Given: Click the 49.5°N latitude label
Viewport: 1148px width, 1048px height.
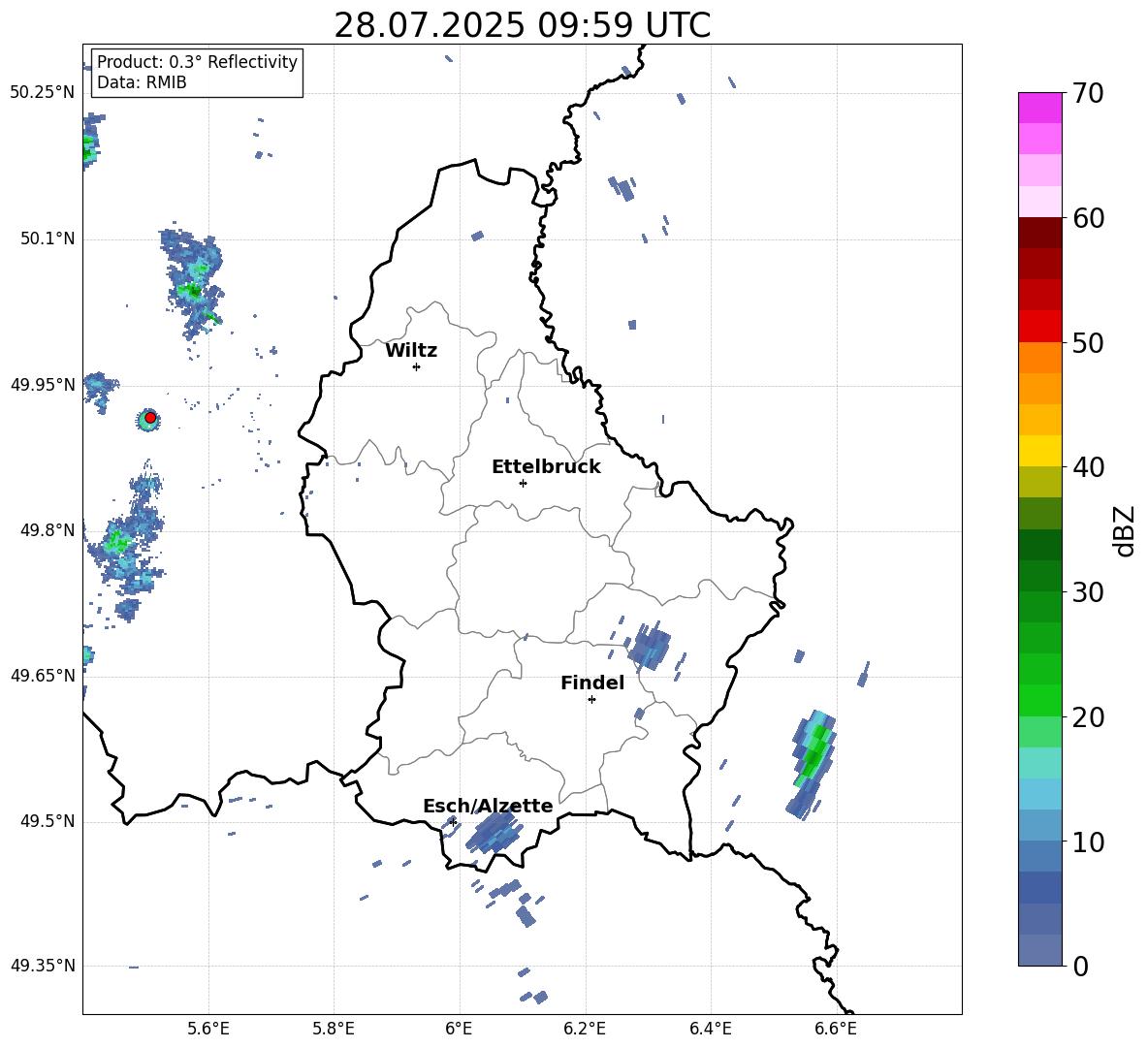Looking at the screenshot, I should 48,821.
